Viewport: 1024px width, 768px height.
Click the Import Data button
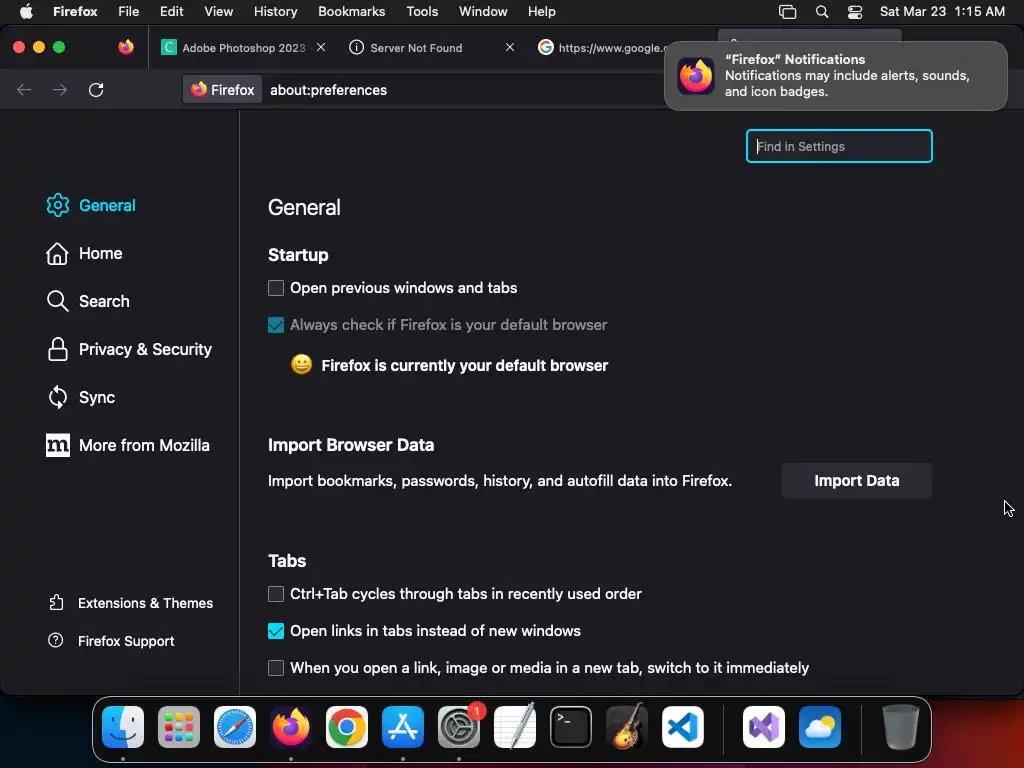coord(856,481)
